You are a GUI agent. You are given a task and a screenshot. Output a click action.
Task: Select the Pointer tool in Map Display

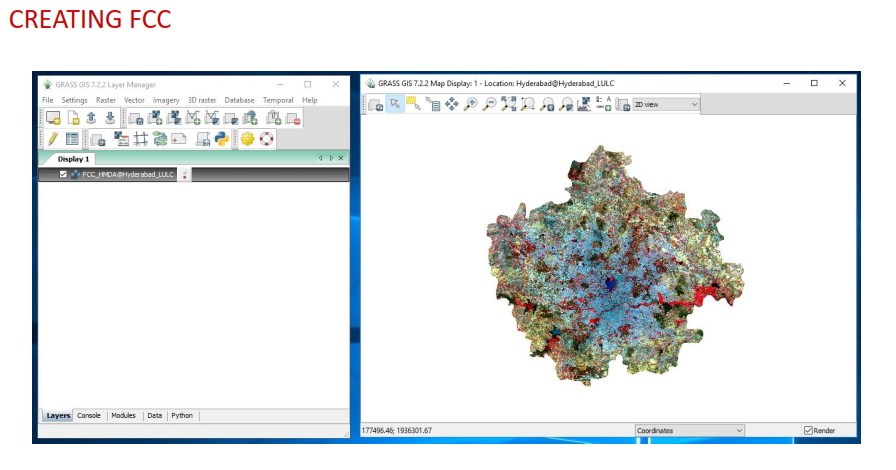395,104
